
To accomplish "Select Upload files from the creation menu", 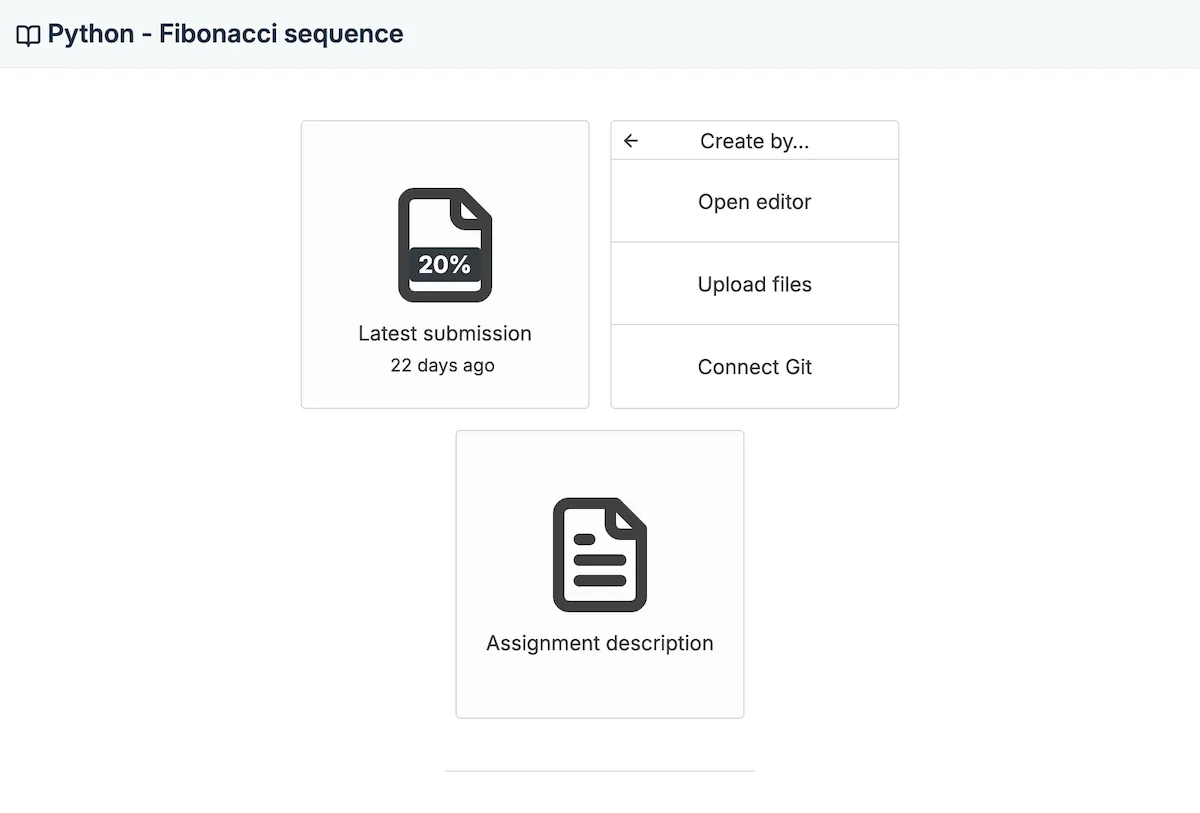I will (x=754, y=284).
